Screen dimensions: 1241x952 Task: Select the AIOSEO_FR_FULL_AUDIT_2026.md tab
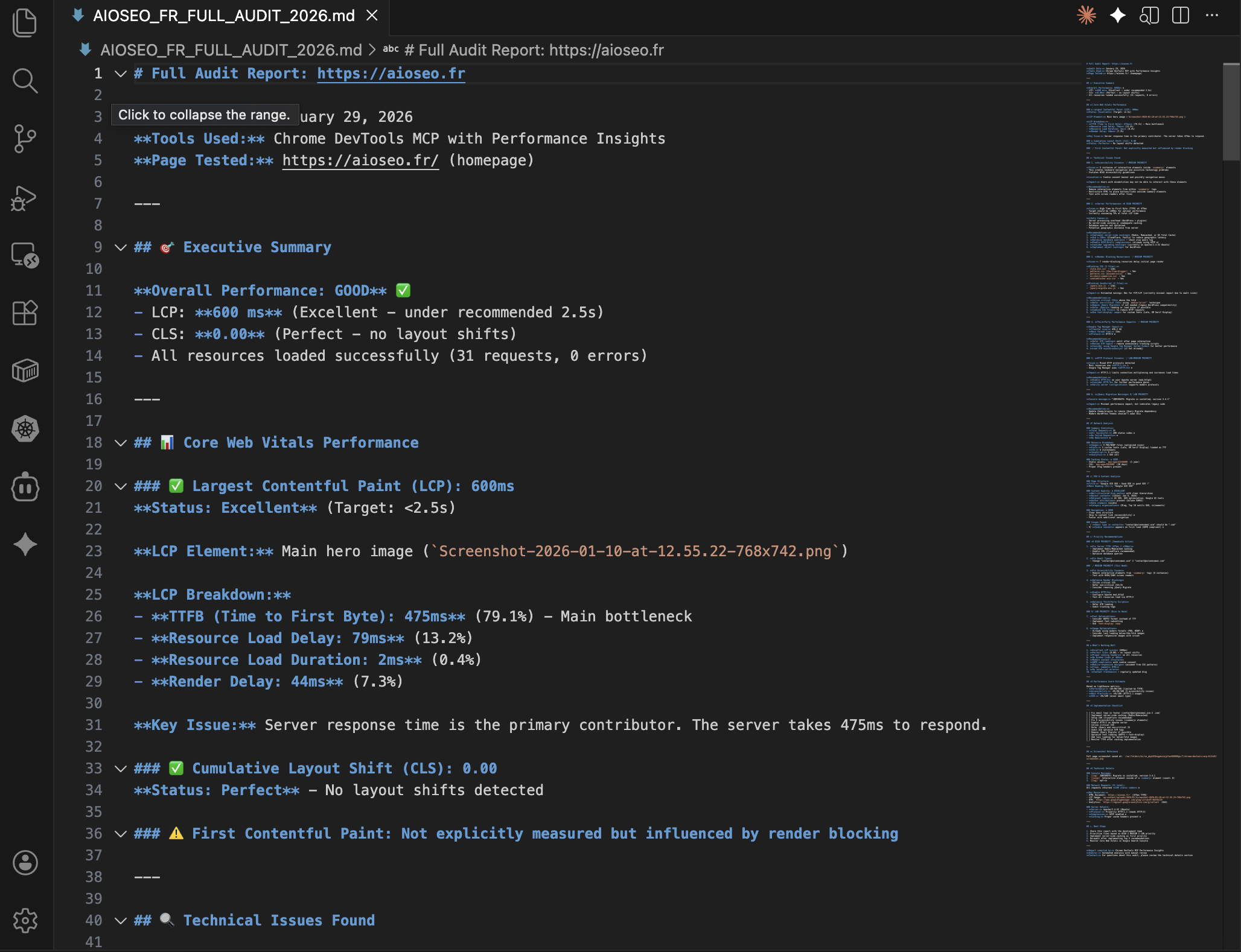[x=223, y=16]
